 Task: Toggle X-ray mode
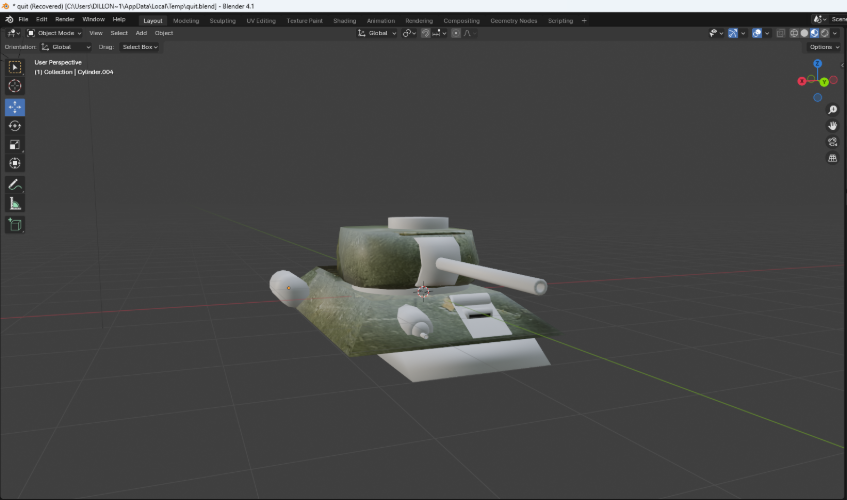781,33
